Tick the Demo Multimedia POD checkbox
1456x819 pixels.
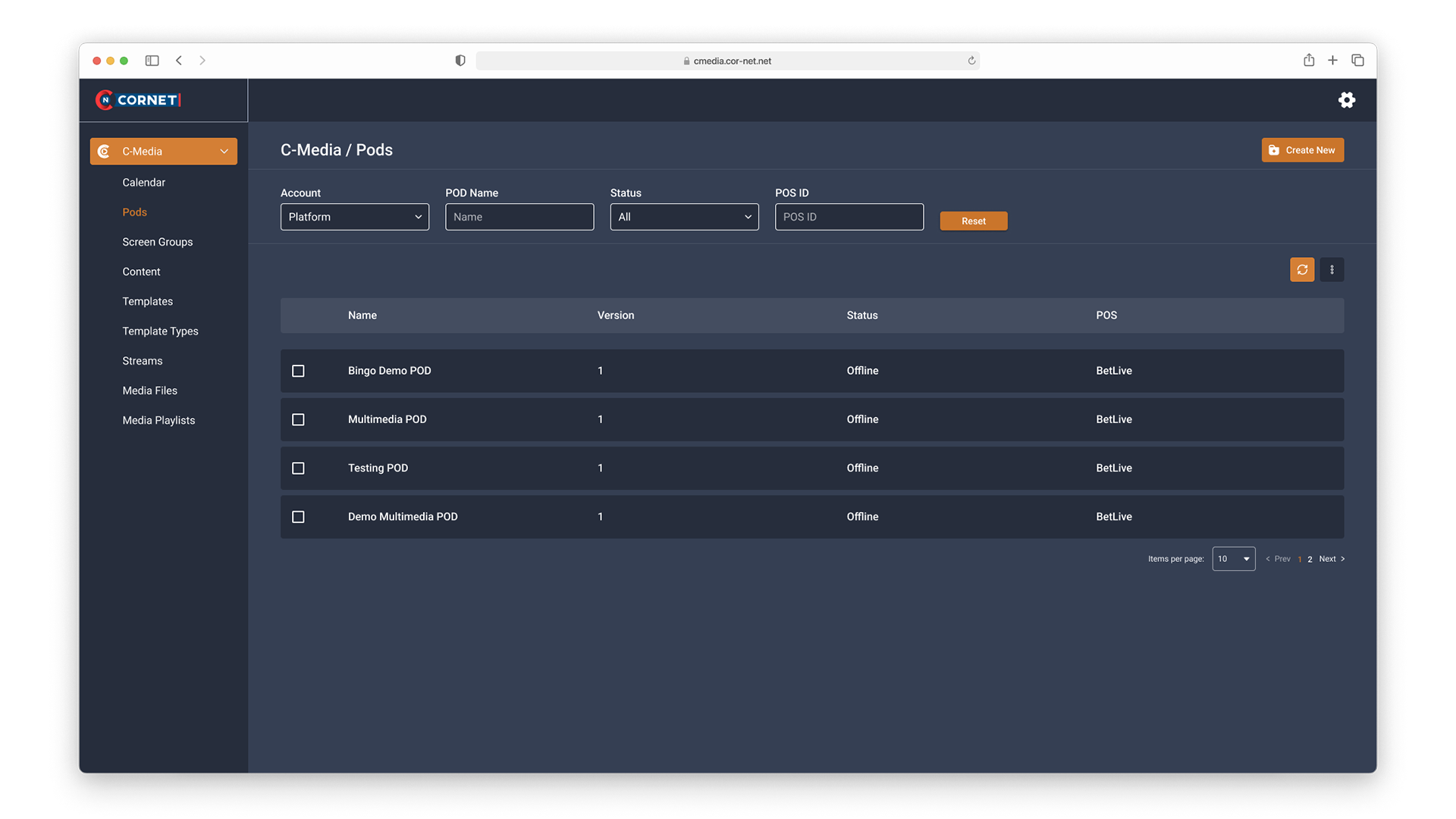click(x=298, y=516)
